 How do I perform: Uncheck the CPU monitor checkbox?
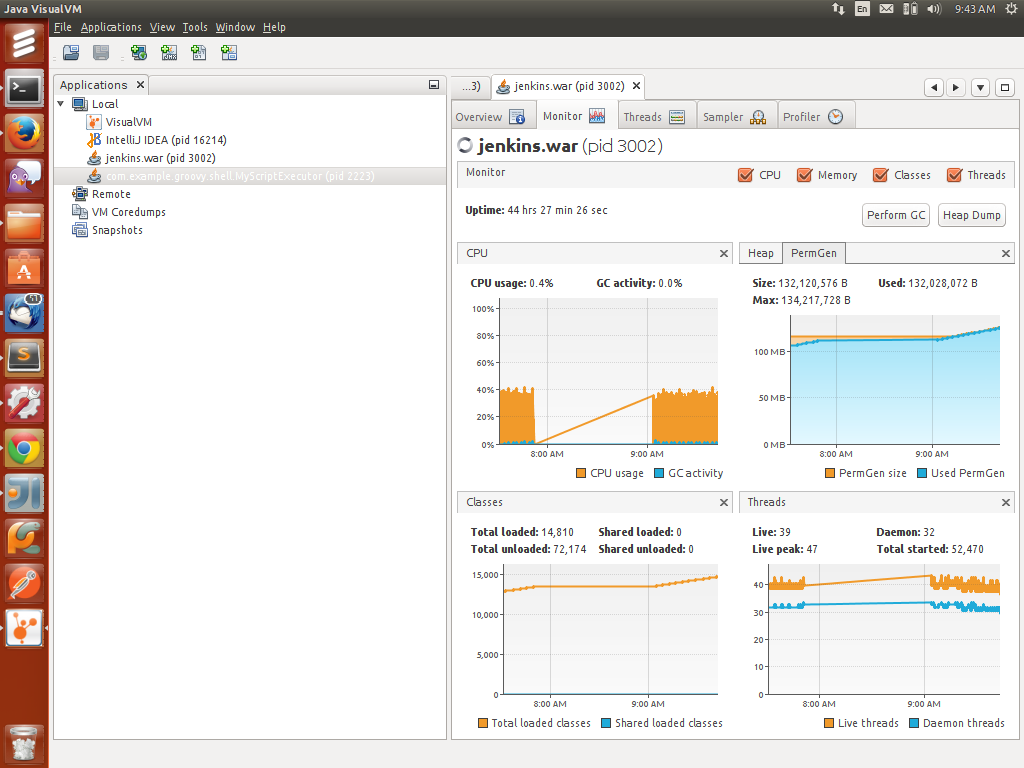[x=745, y=175]
